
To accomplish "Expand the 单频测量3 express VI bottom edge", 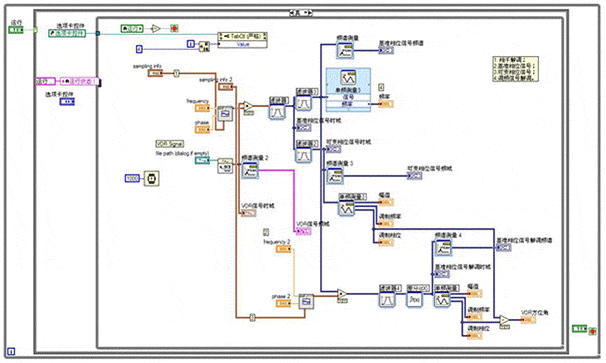I will [x=348, y=110].
